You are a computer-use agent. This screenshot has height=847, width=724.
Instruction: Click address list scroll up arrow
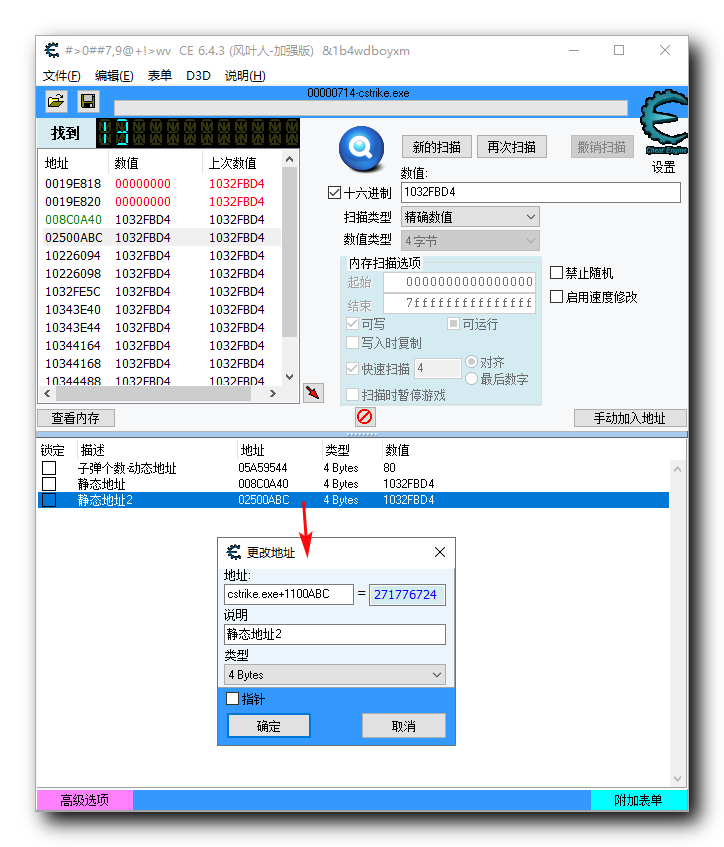[678, 469]
